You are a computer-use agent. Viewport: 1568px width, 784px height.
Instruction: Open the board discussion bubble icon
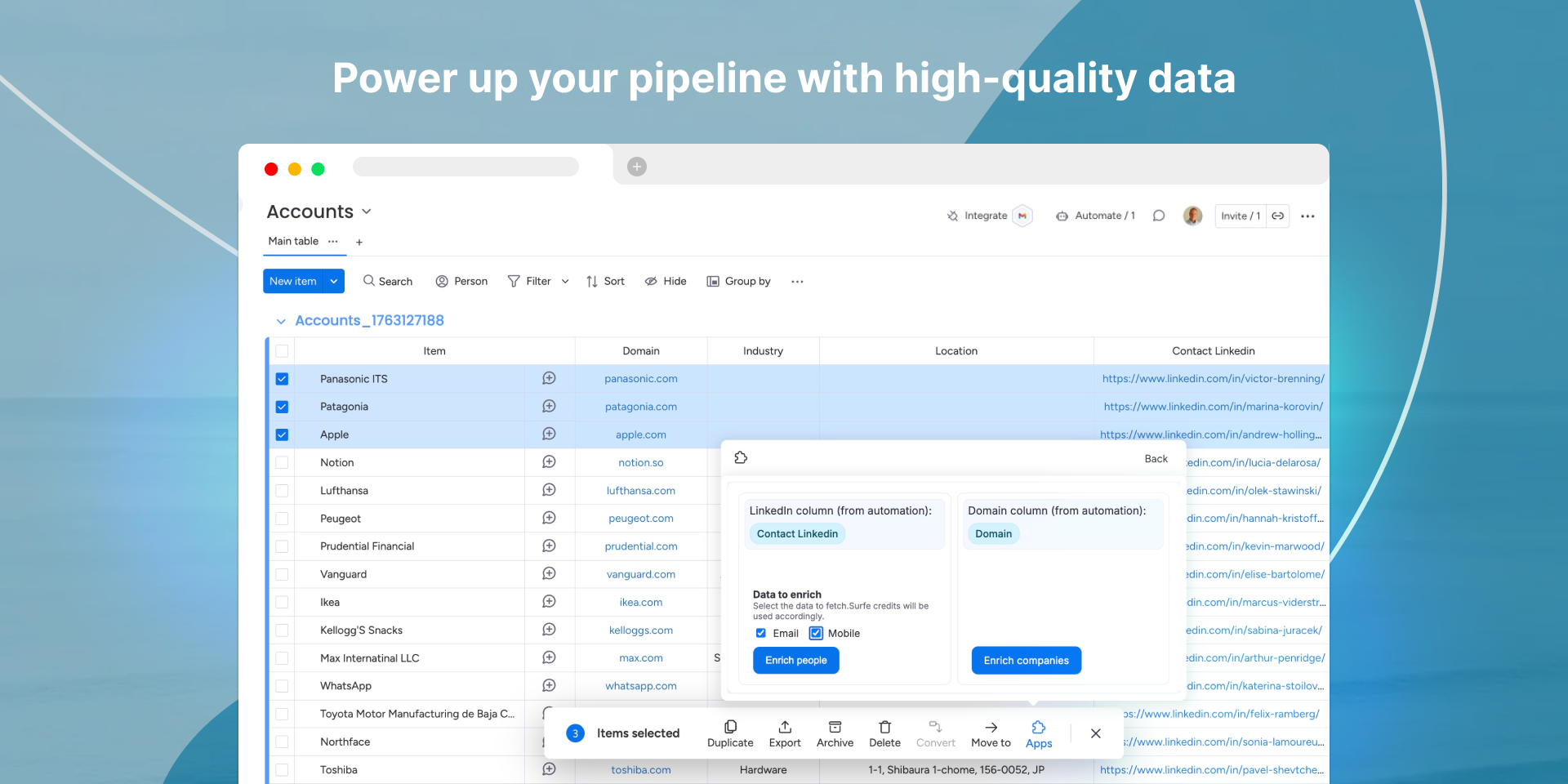click(x=1158, y=216)
